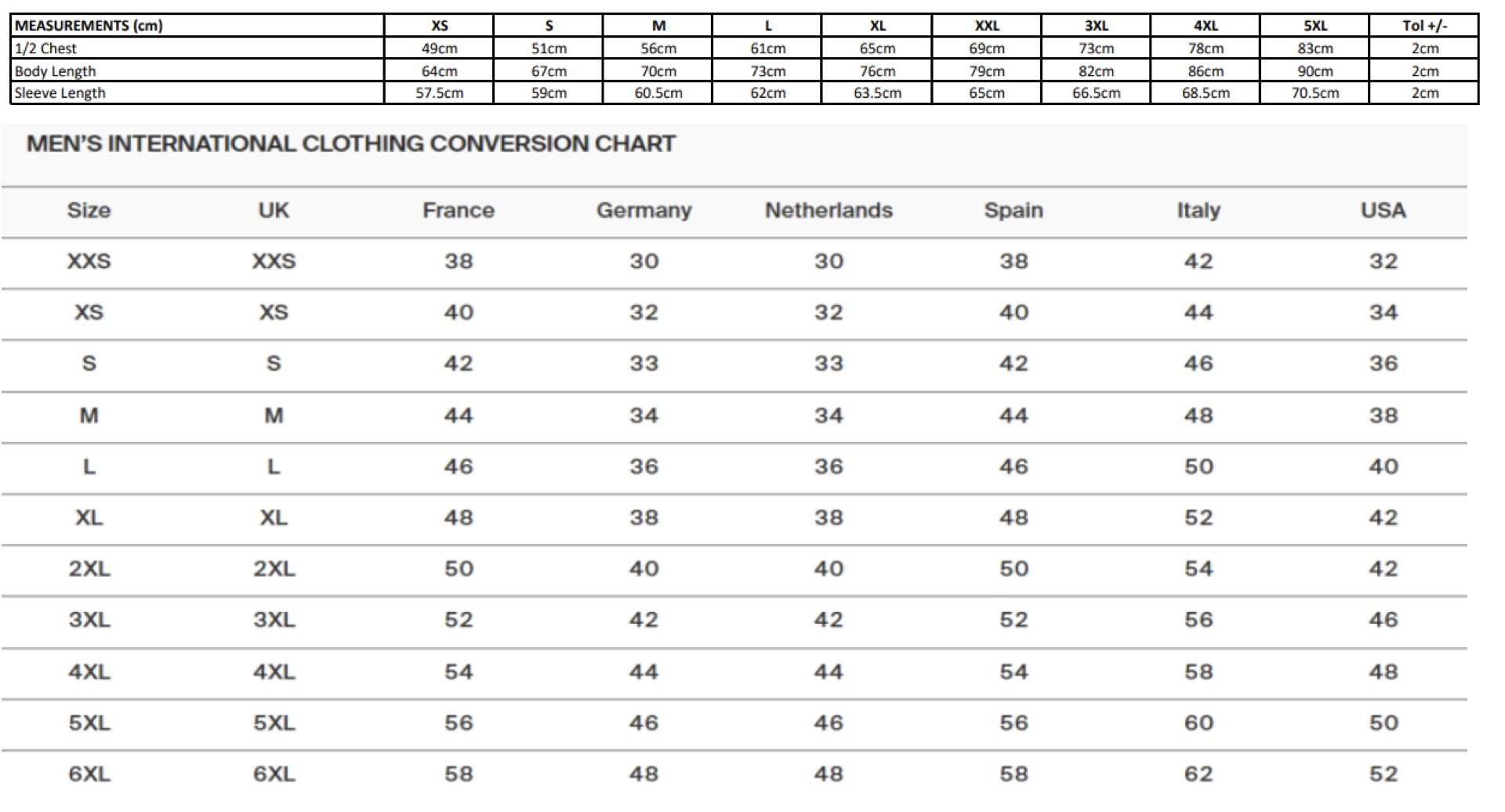Click the MEASUREMENTS (cm) header cell
The image size is (1505, 812).
89,26
